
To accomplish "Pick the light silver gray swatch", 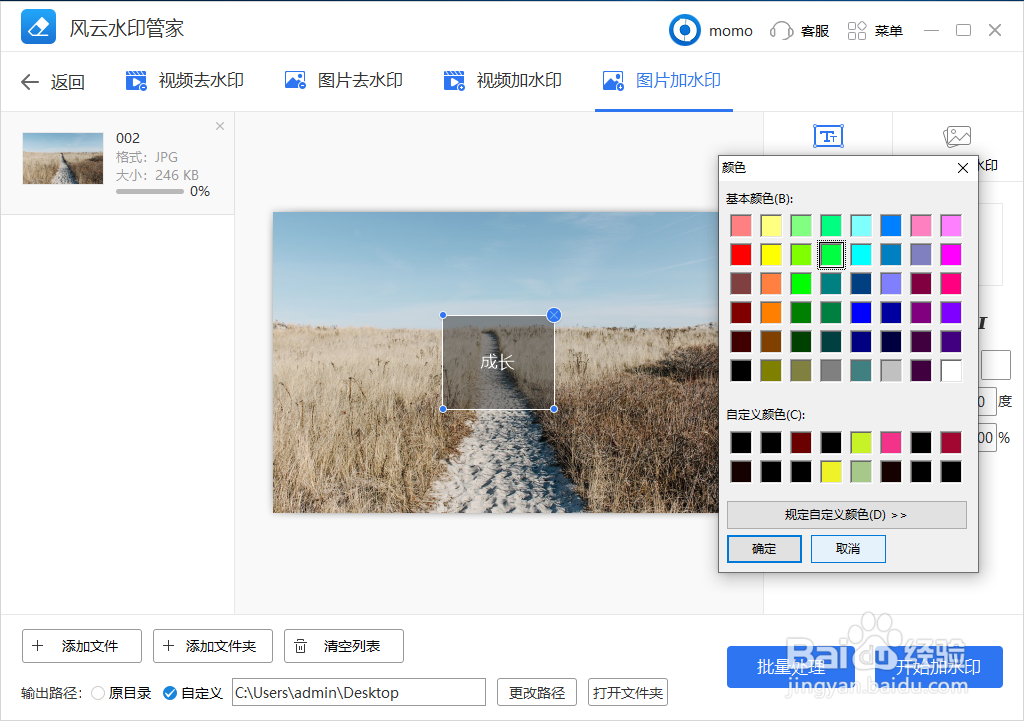I will coord(891,370).
